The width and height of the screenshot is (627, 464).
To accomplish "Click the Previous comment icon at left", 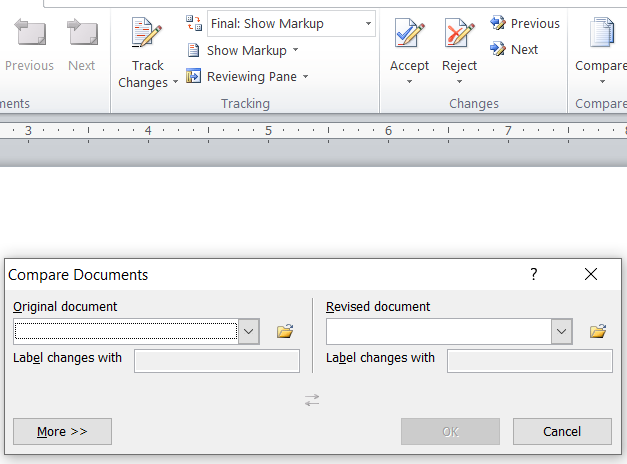I will (29, 35).
